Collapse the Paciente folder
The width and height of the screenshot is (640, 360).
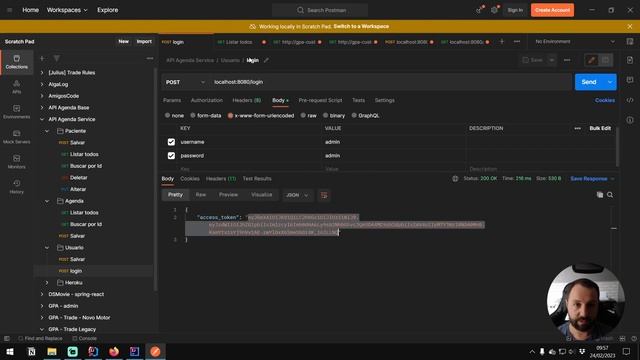pyautogui.click(x=47, y=131)
